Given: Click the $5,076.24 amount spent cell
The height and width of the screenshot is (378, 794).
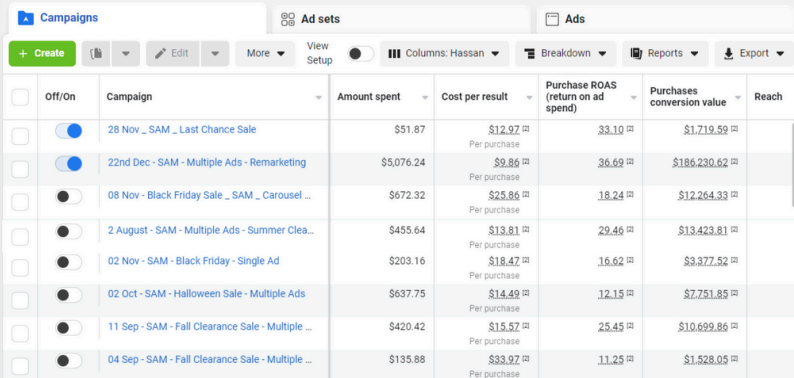Looking at the screenshot, I should tap(403, 162).
